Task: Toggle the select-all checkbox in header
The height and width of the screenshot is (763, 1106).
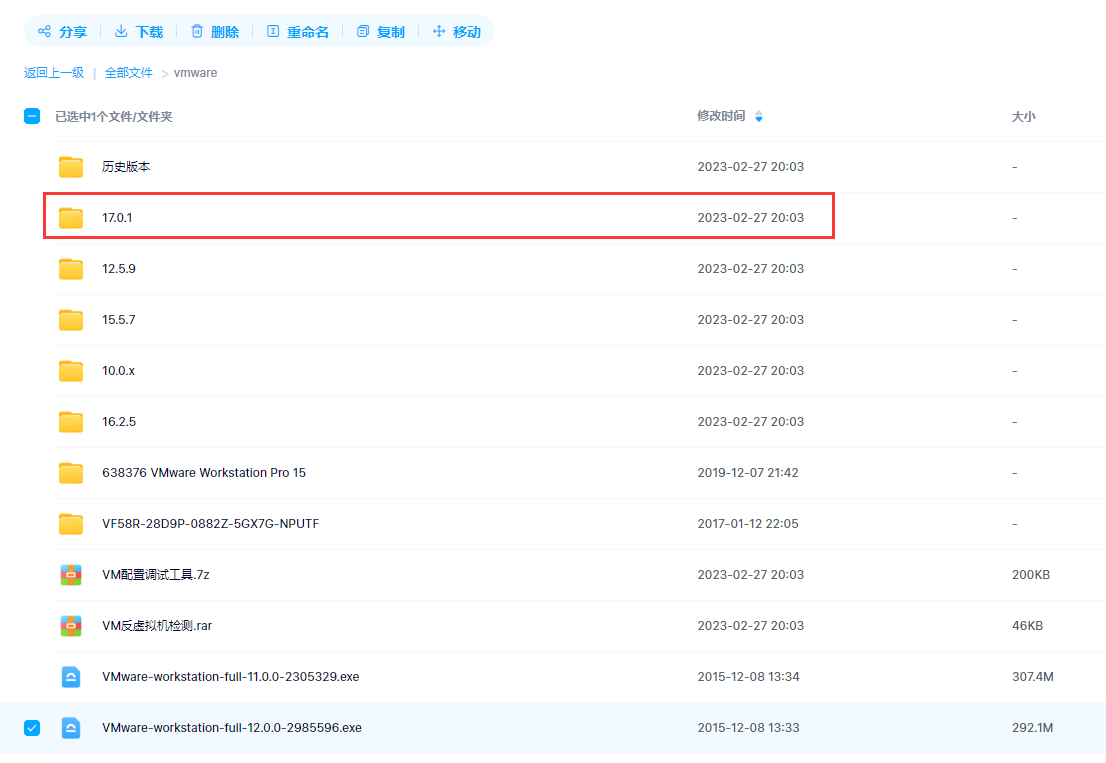Action: [32, 116]
